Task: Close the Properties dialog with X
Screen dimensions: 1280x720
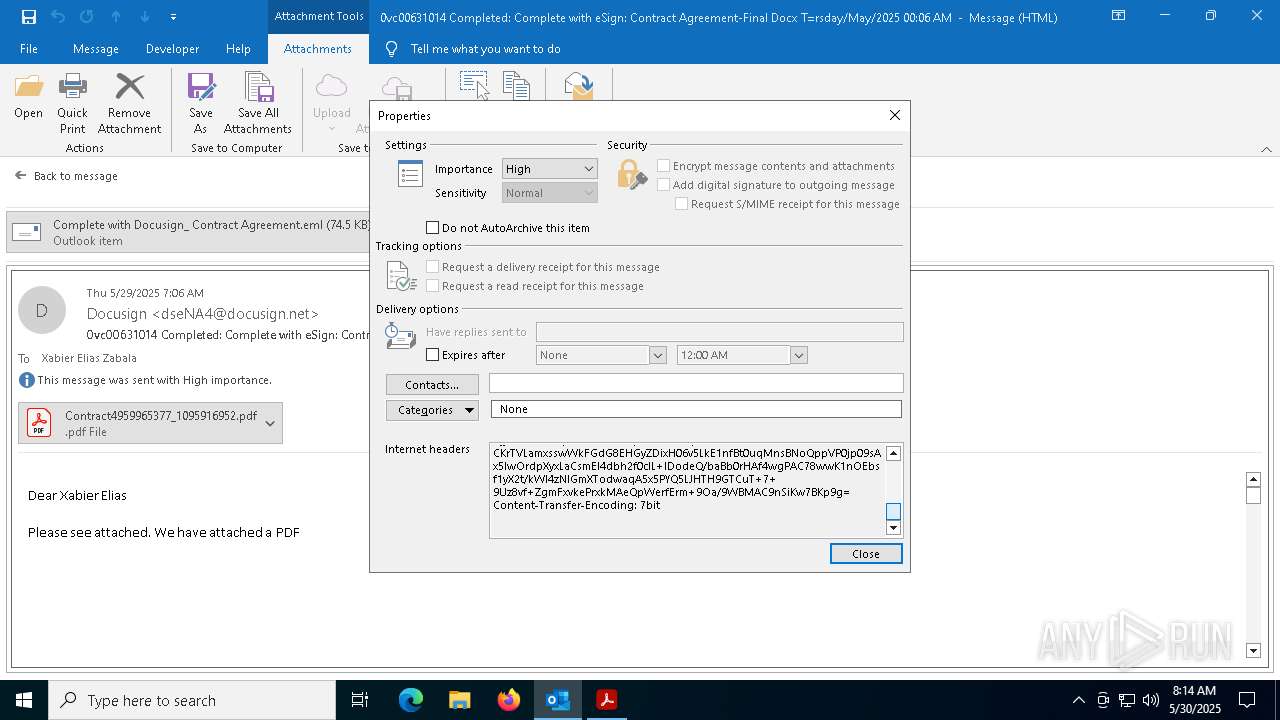Action: pos(895,115)
